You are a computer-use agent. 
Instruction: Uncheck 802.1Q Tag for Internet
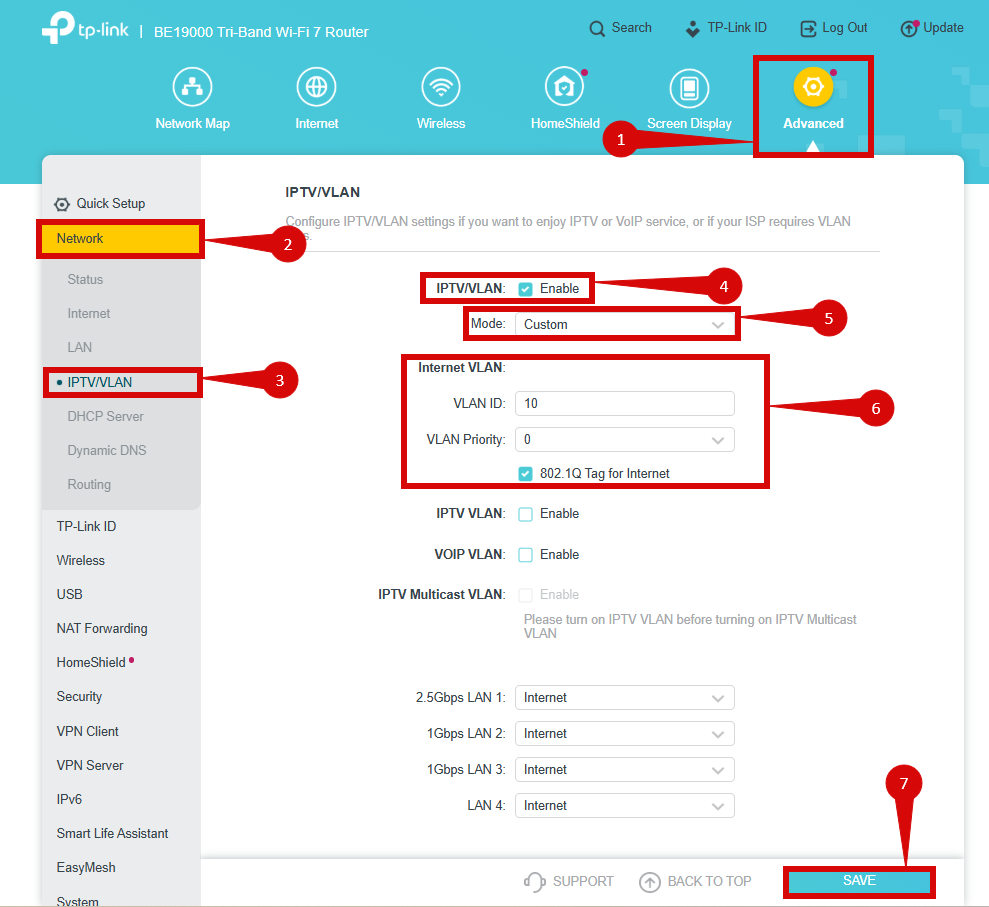tap(525, 474)
